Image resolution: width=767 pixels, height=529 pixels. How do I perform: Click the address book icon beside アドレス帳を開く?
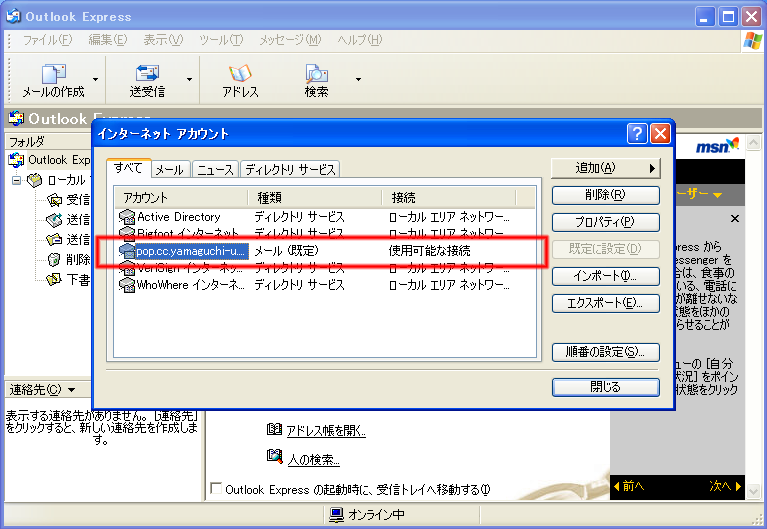click(x=274, y=429)
